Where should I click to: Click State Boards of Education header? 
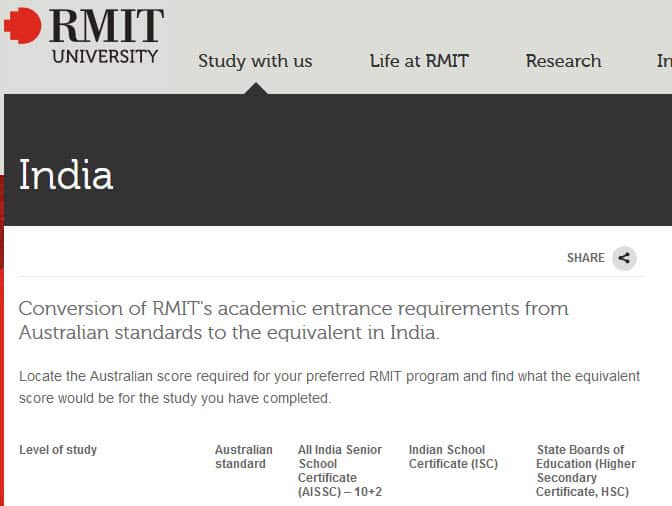(x=586, y=470)
